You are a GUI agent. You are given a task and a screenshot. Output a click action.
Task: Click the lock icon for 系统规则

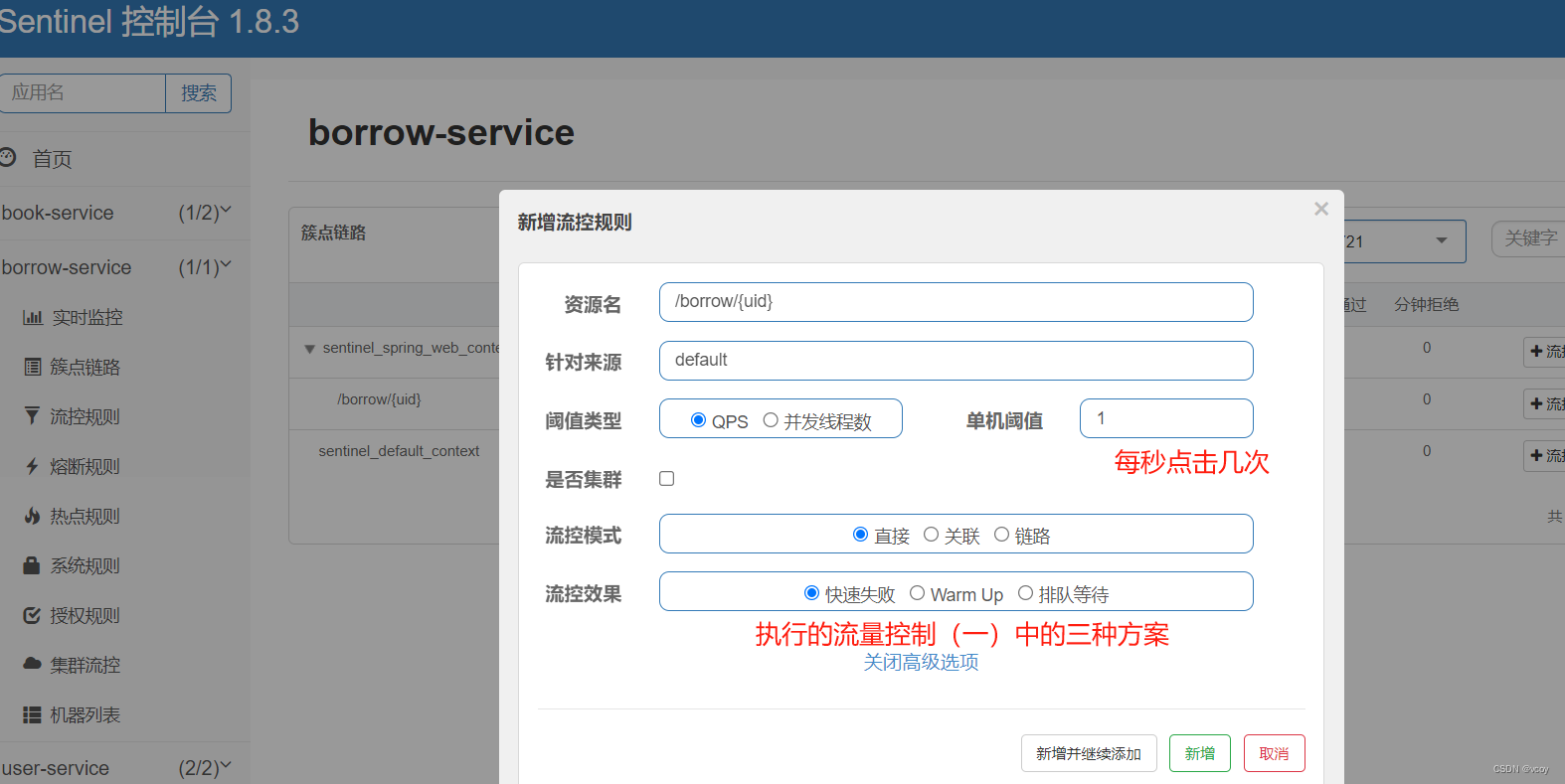33,565
